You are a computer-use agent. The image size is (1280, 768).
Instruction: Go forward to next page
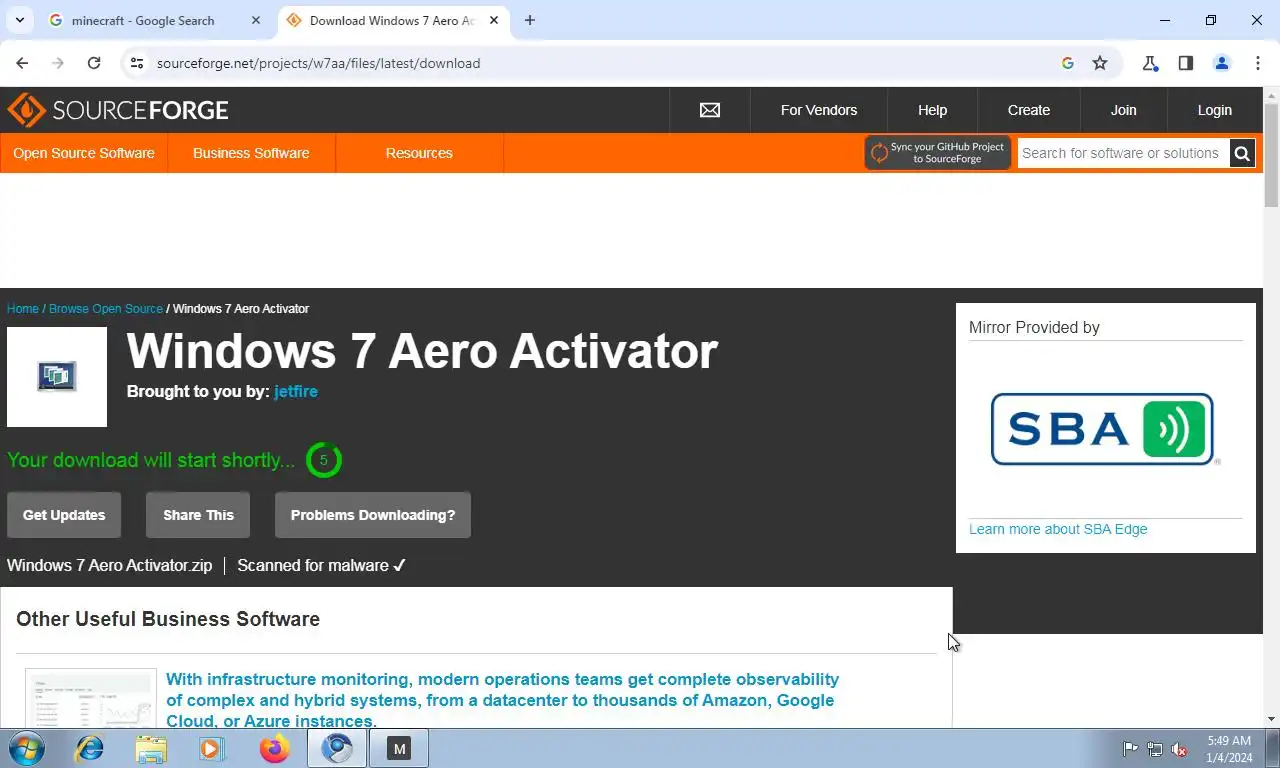pos(58,63)
